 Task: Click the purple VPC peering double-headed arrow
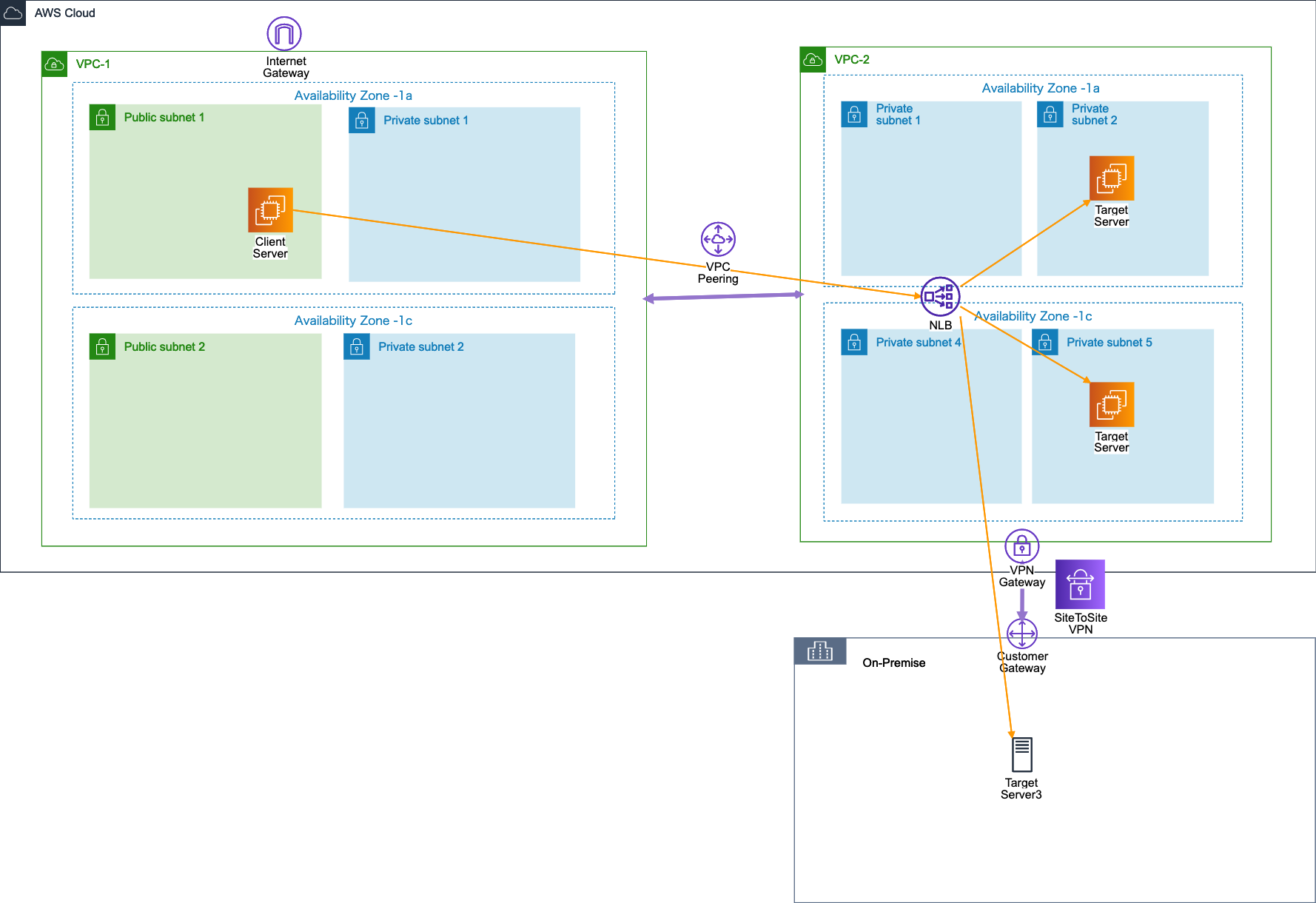(x=723, y=297)
